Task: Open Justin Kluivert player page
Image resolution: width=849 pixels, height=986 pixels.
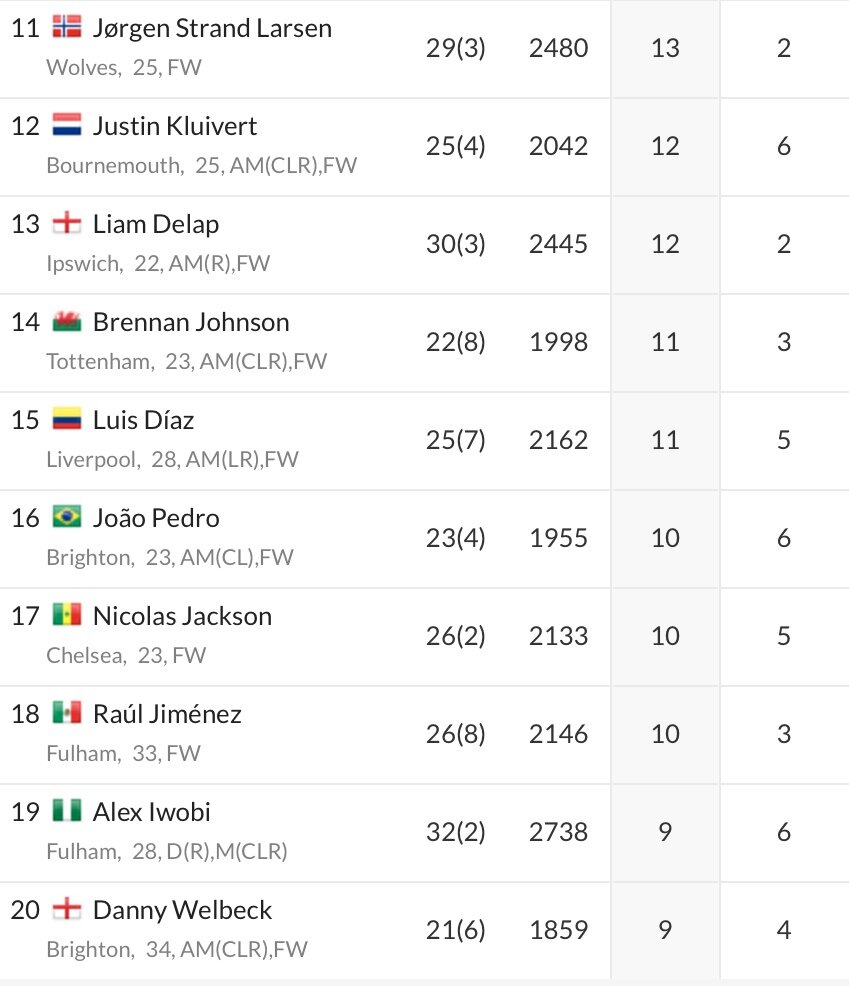Action: (175, 126)
